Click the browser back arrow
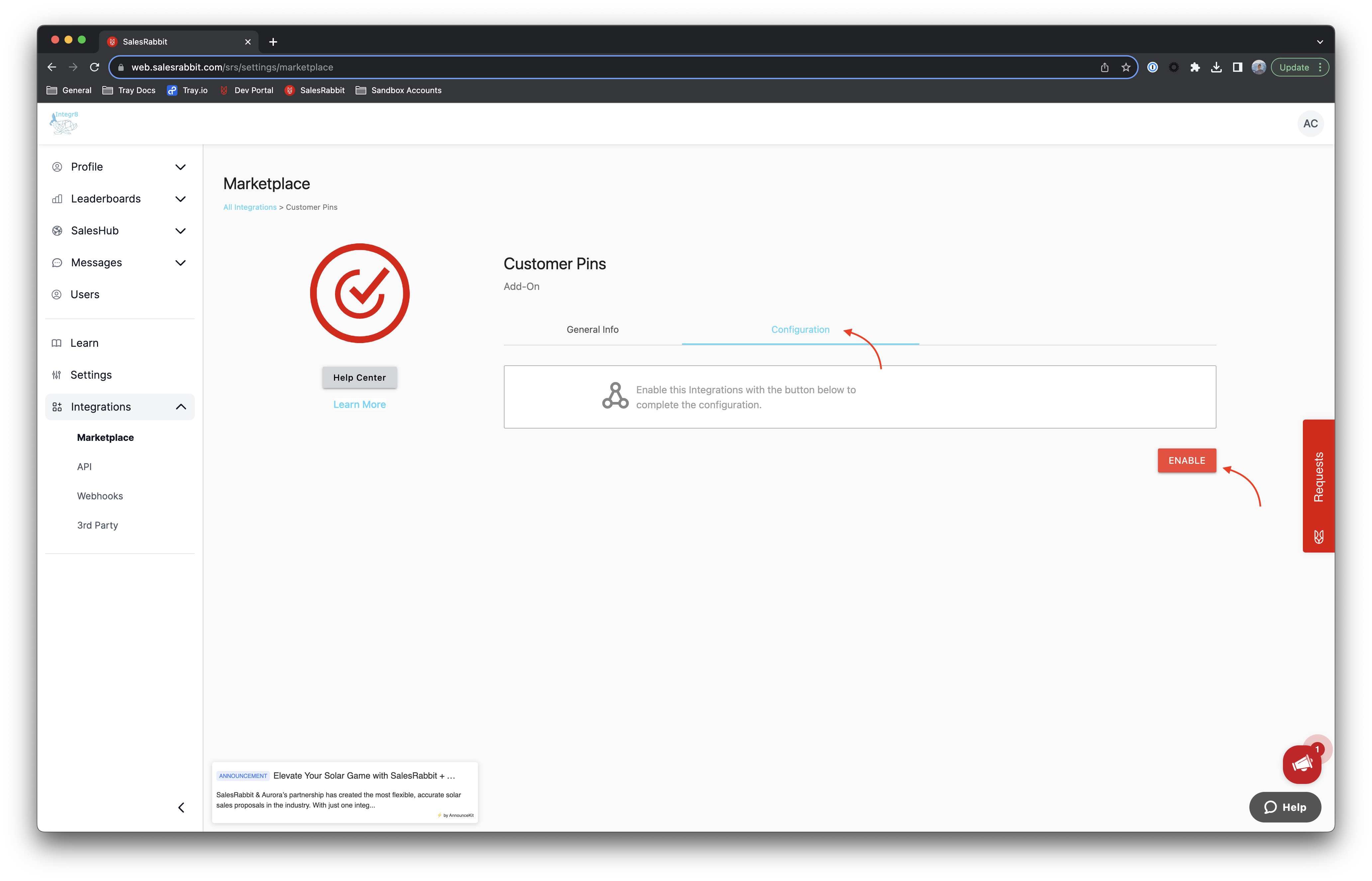Viewport: 1372px width, 881px height. (x=52, y=67)
